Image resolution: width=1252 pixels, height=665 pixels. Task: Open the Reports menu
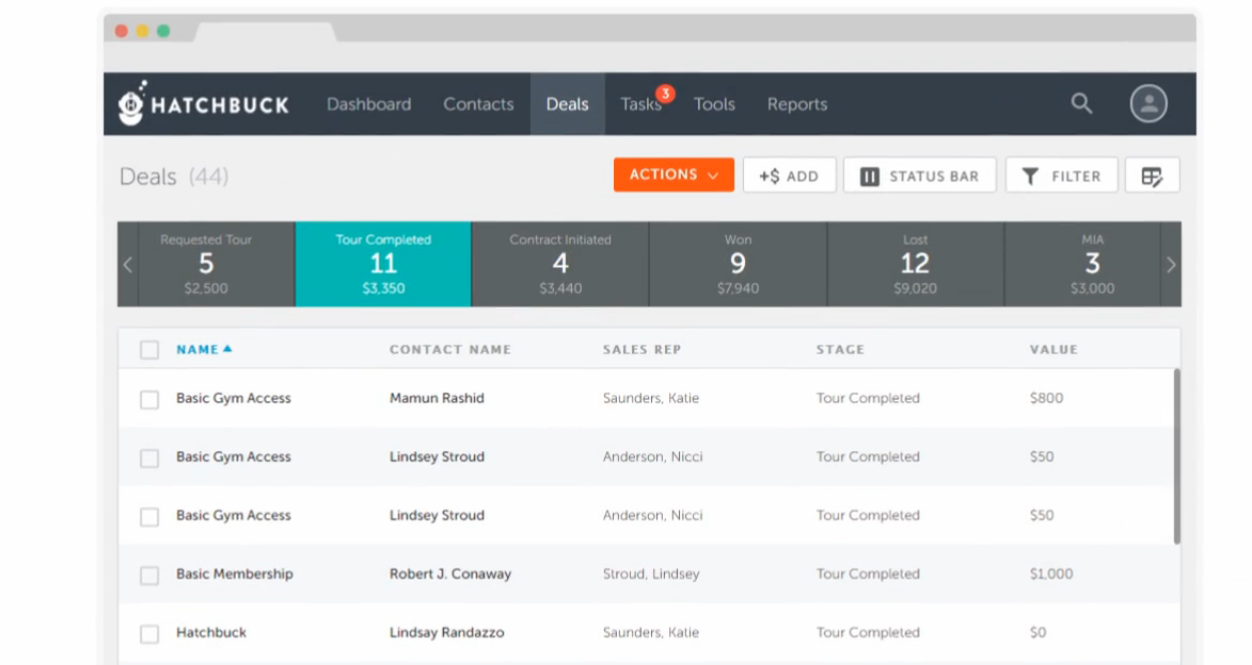tap(797, 104)
